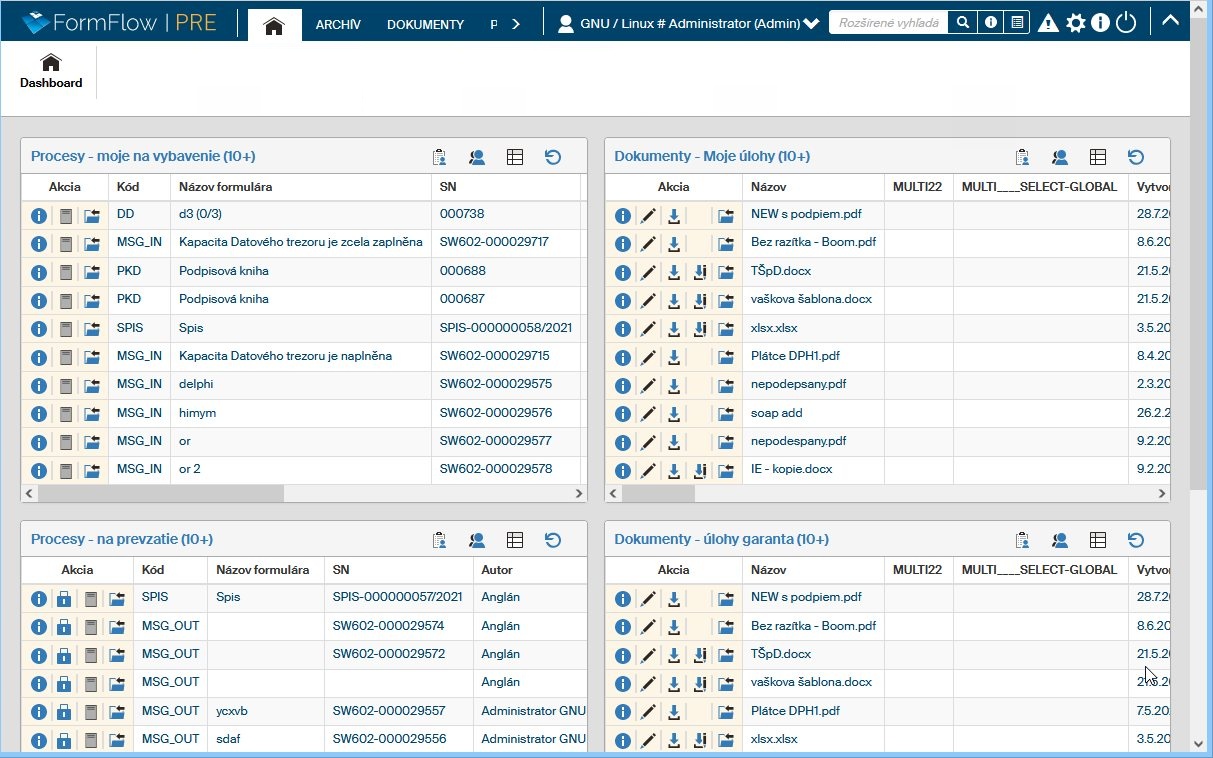Image resolution: width=1213 pixels, height=758 pixels.
Task: Click the user icon in Procesy - na prevzatie
Action: [x=477, y=540]
